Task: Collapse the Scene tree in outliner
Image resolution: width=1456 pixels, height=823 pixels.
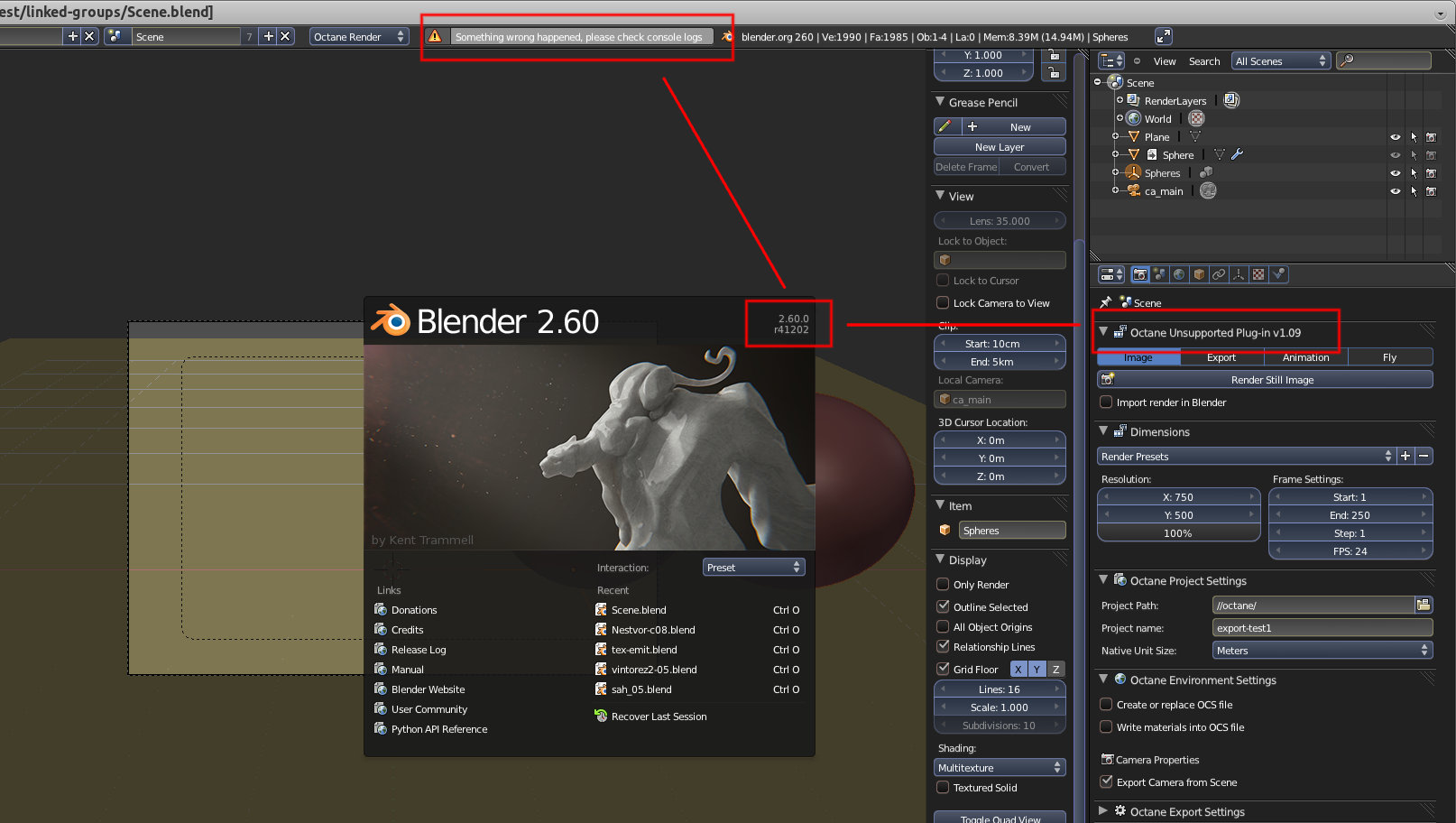Action: click(1098, 82)
